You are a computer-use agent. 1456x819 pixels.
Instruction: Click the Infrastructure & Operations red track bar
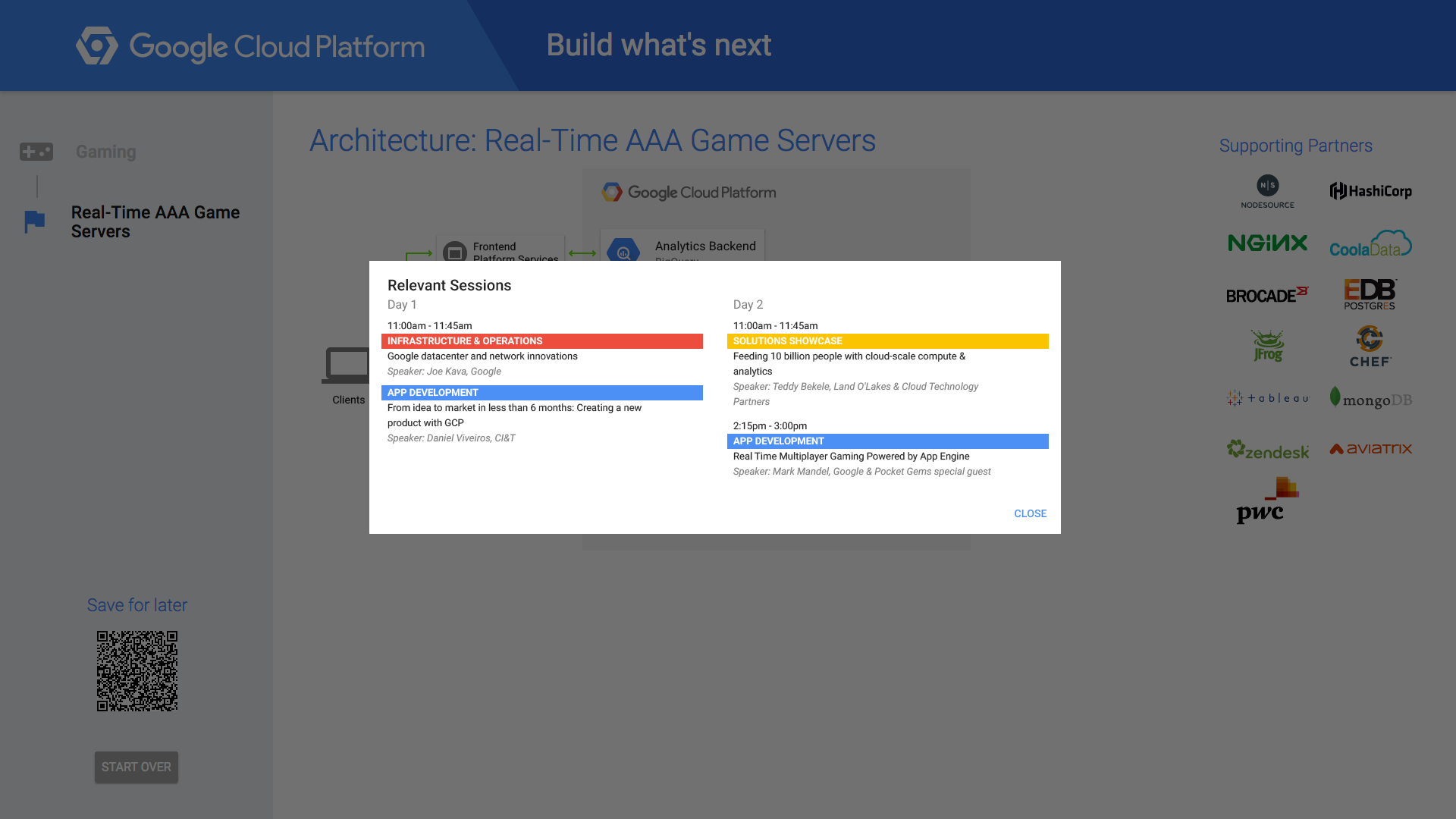[x=542, y=341]
